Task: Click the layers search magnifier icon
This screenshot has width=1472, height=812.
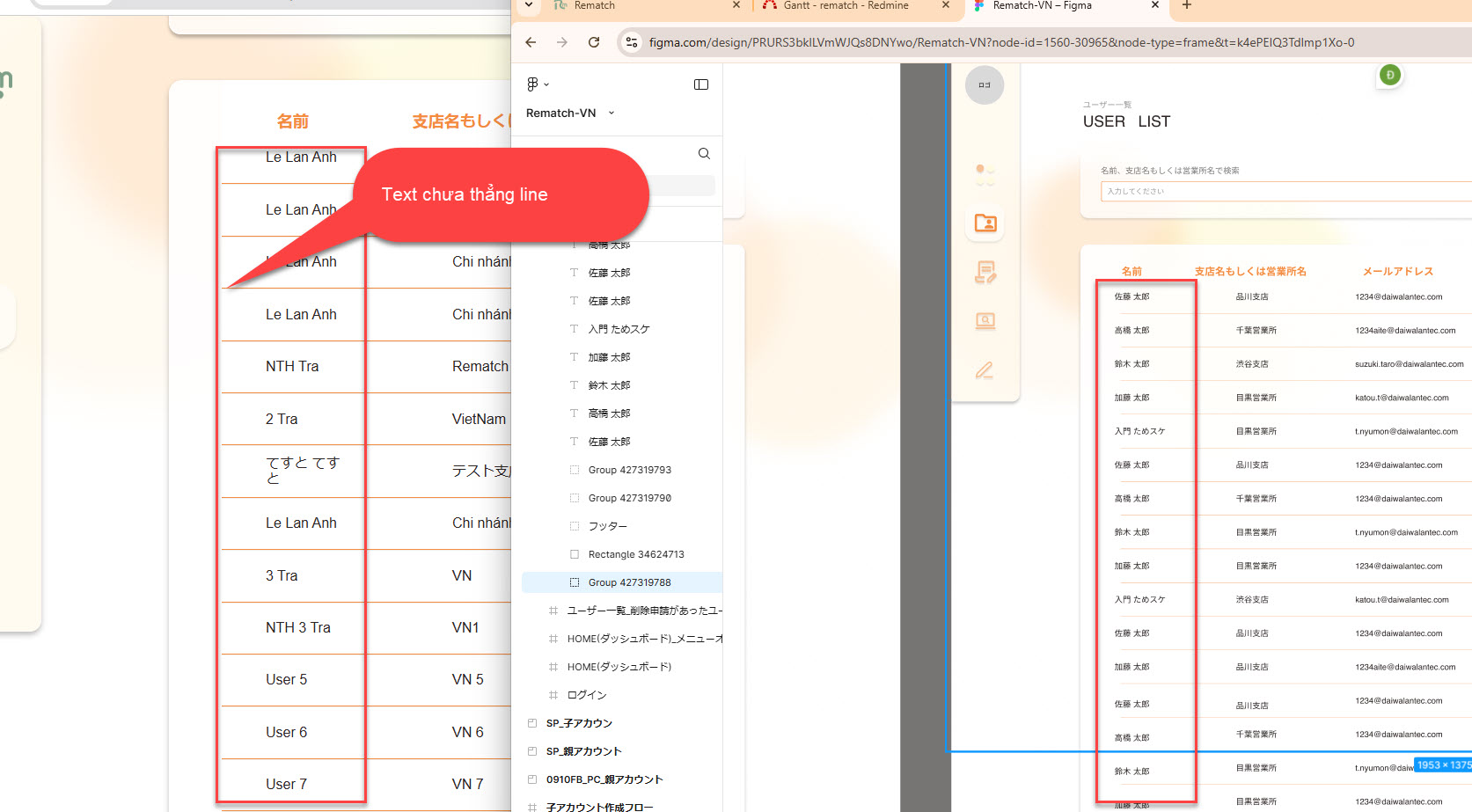Action: pos(704,154)
